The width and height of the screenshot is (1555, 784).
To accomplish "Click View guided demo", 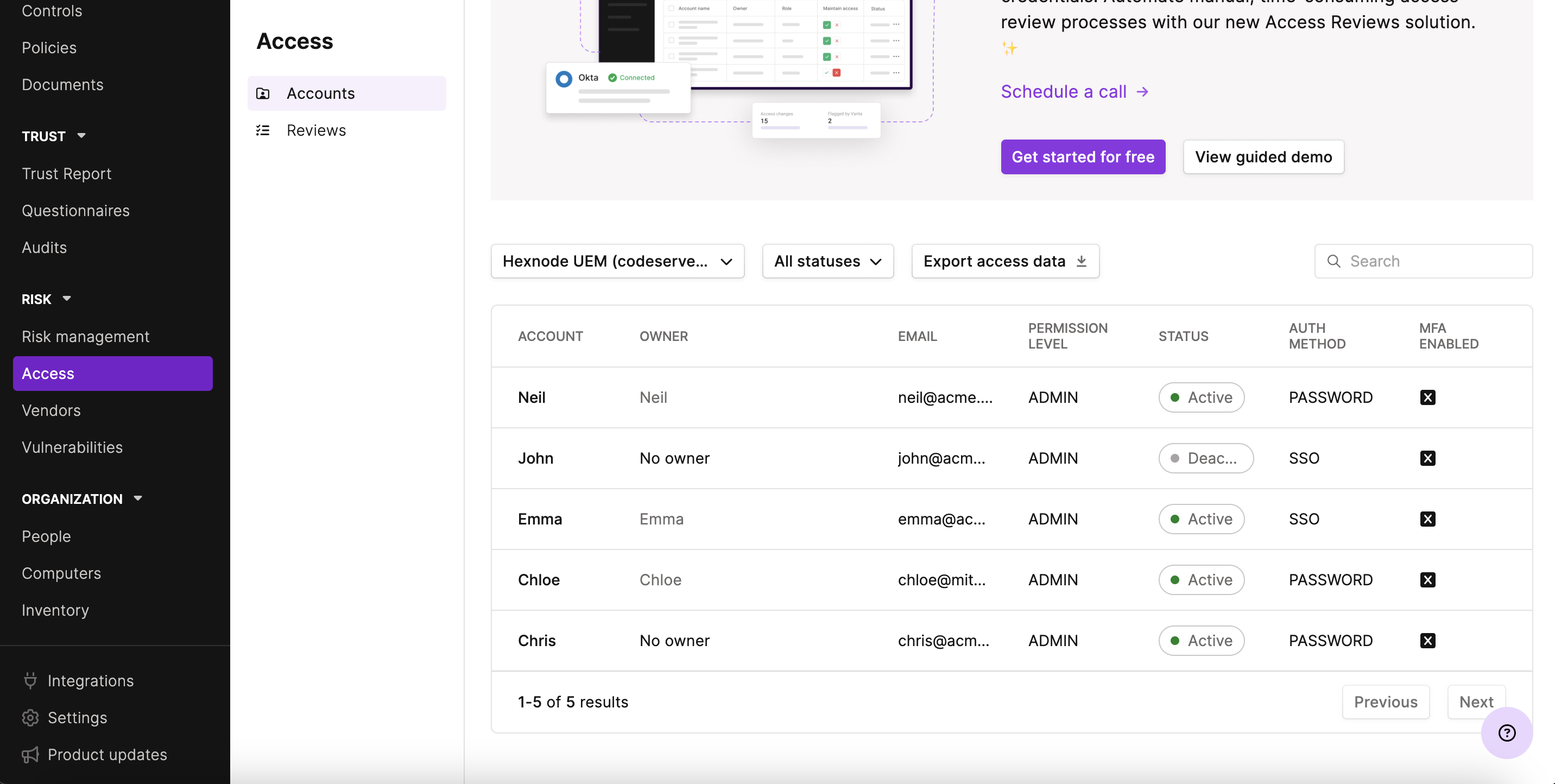I will 1263,157.
